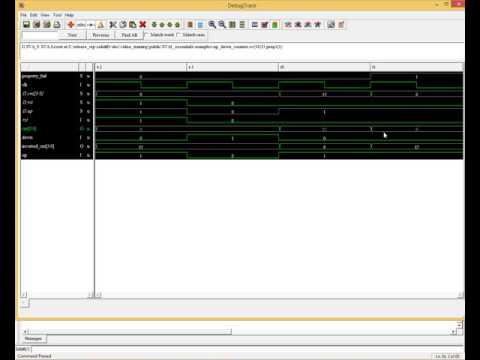
Task: Click the Print icon in the toolbar
Action: 57,25
